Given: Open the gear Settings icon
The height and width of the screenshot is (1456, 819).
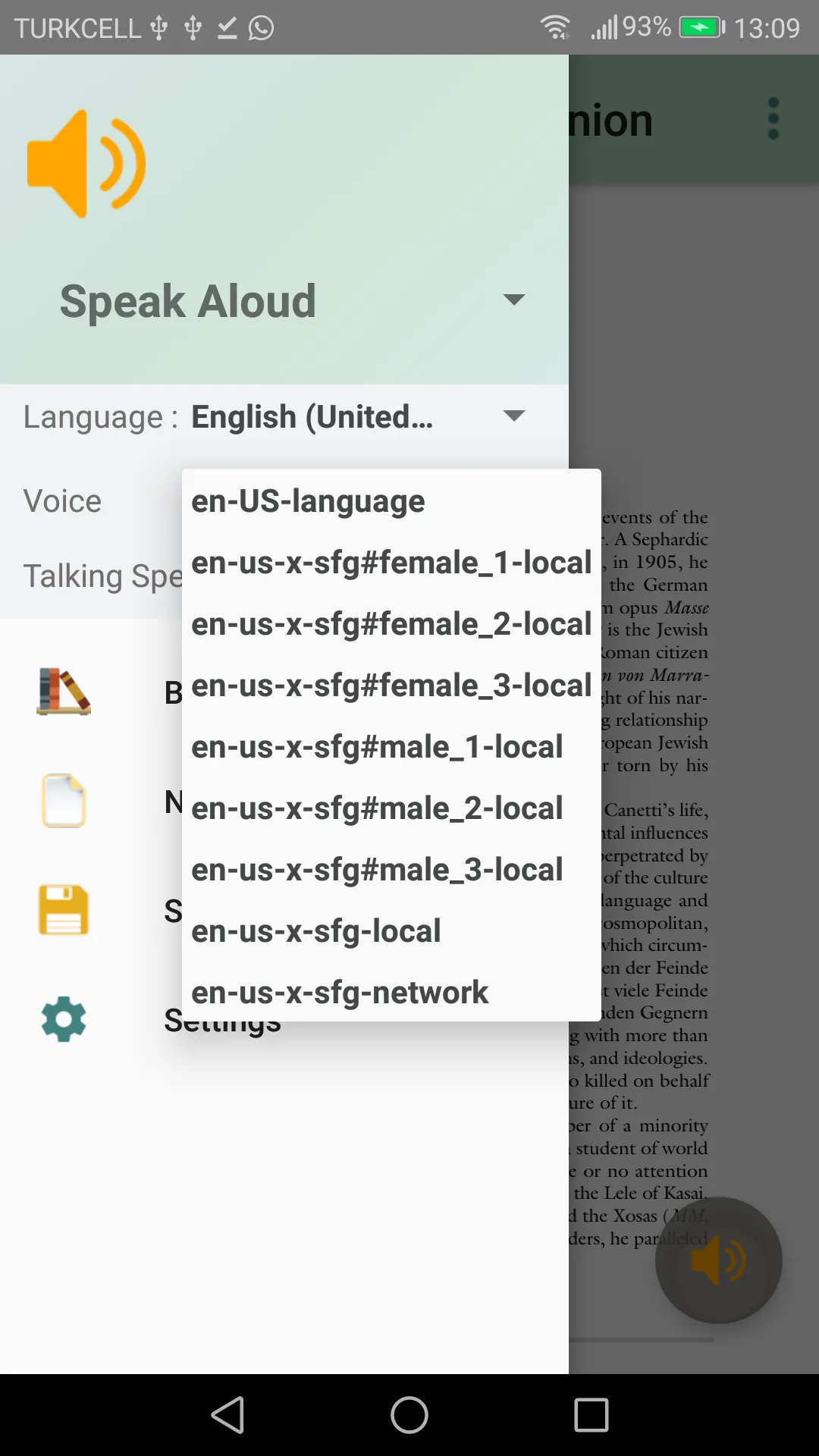Looking at the screenshot, I should (64, 1019).
